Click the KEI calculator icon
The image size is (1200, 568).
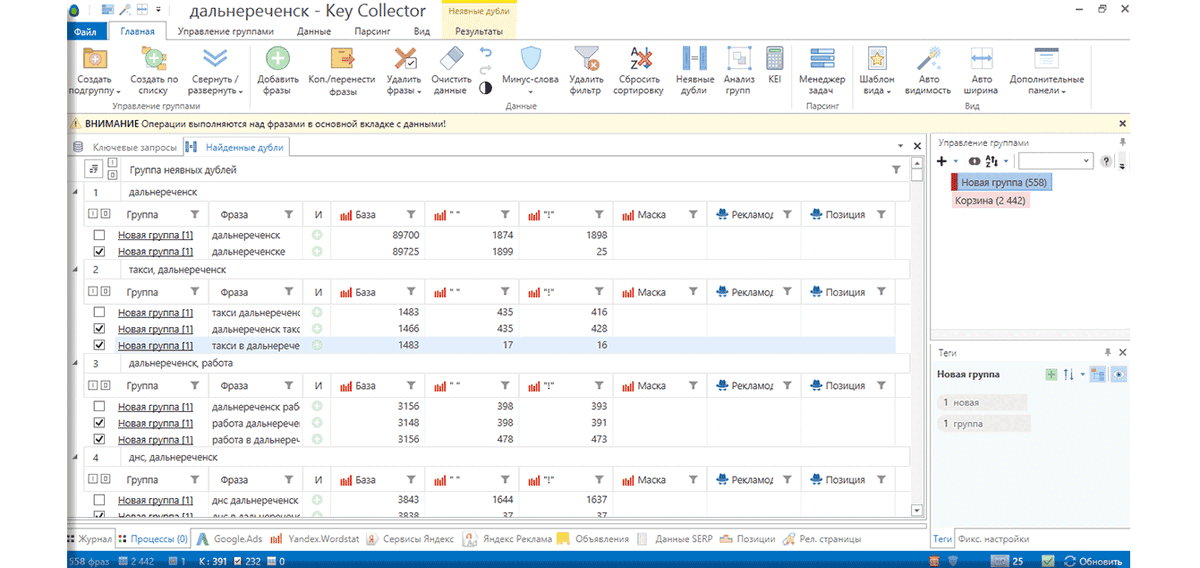click(774, 58)
